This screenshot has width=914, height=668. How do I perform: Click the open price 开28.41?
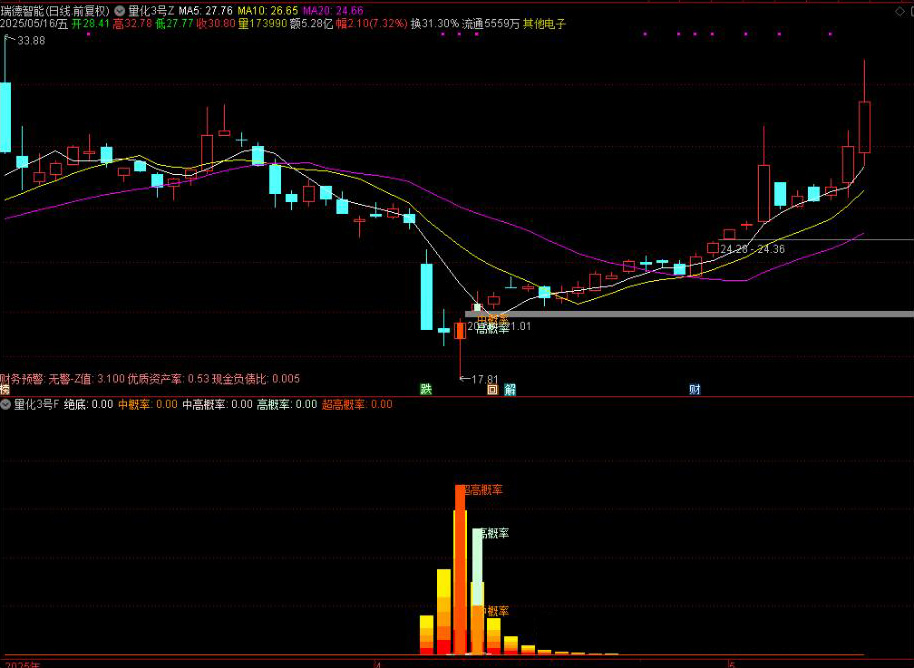pyautogui.click(x=90, y=24)
